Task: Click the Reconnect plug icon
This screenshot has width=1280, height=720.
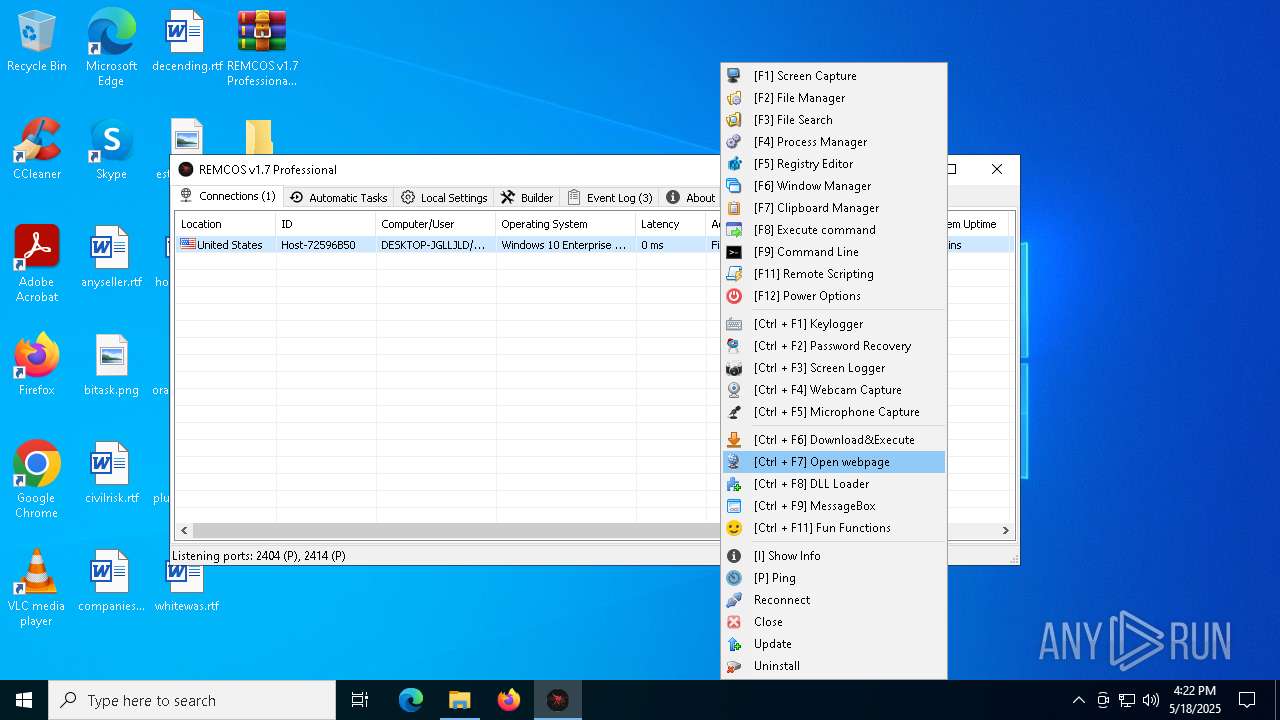Action: [x=734, y=600]
